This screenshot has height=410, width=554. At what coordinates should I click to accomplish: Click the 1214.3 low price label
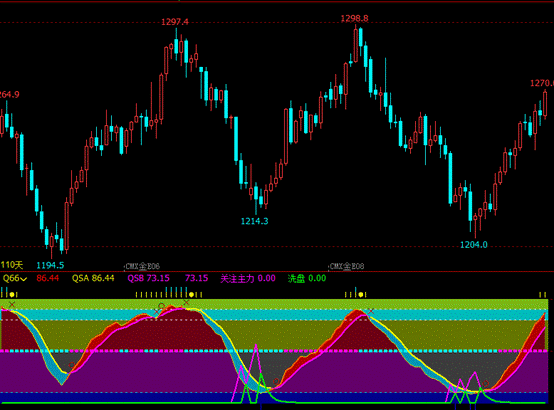click(254, 221)
